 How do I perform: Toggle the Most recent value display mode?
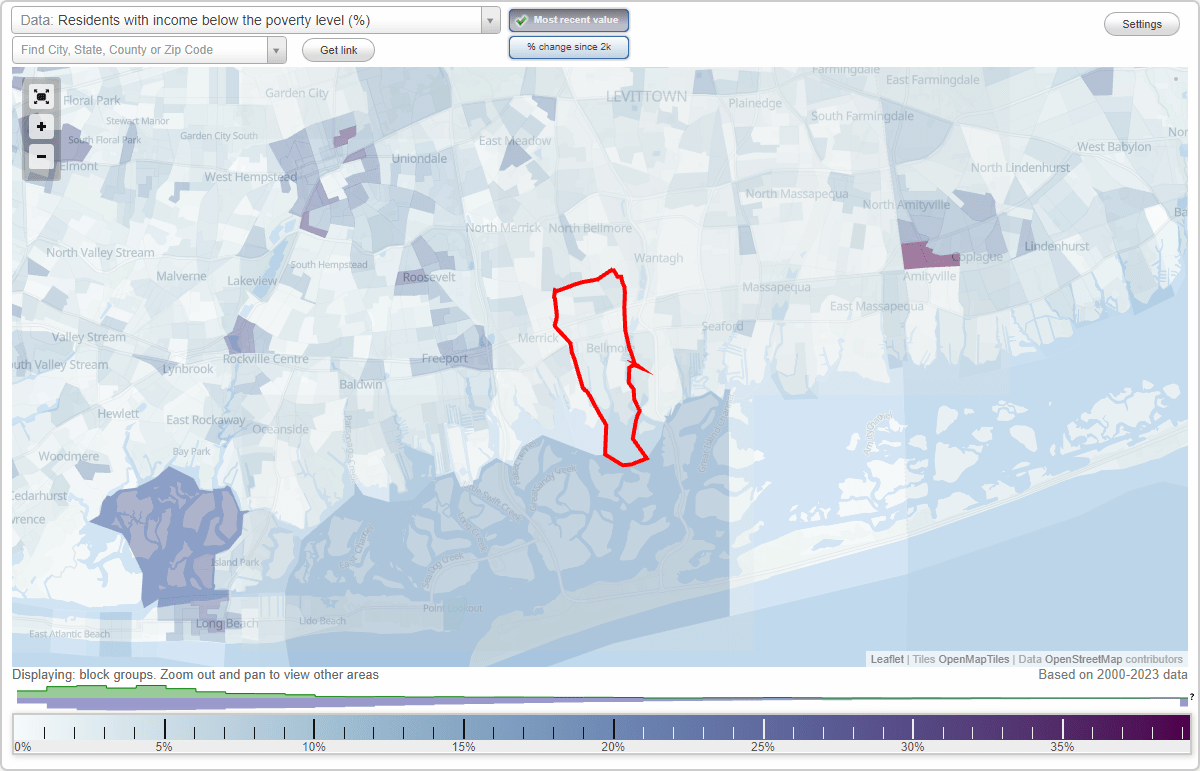[x=569, y=19]
